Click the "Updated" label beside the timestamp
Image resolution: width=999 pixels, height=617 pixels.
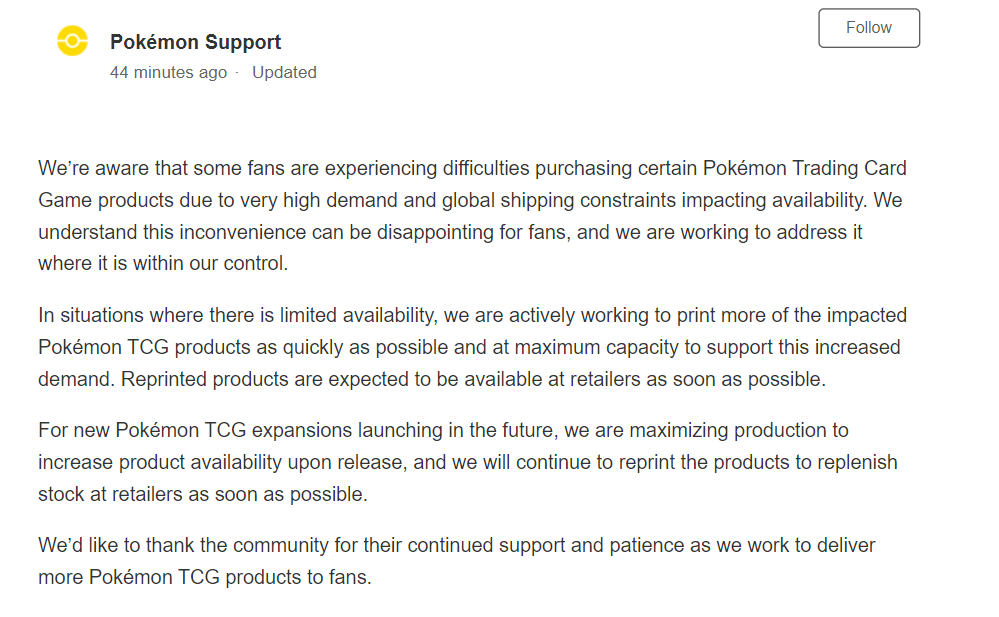point(284,72)
